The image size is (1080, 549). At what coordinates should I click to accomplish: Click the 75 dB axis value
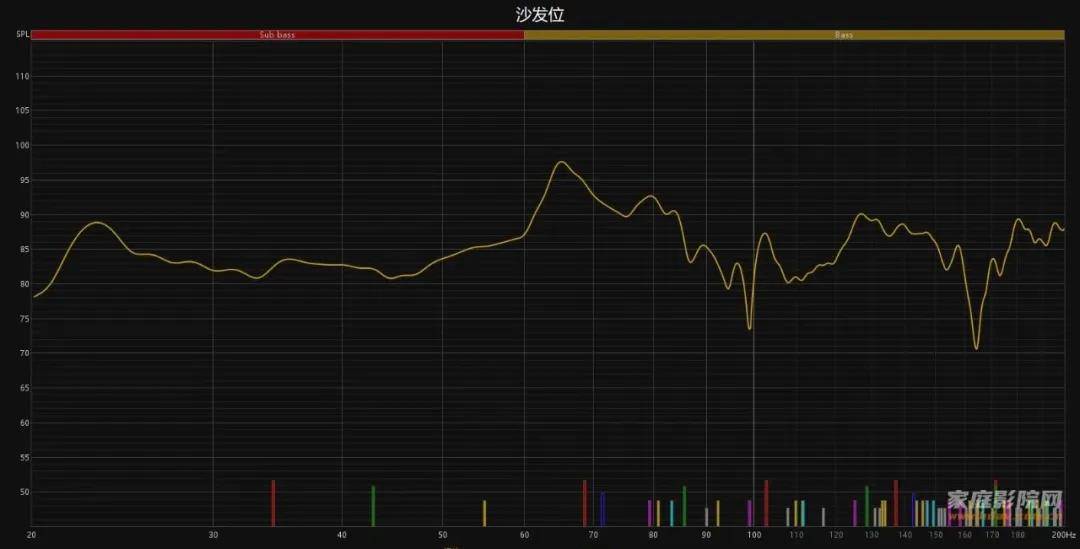pyautogui.click(x=24, y=319)
